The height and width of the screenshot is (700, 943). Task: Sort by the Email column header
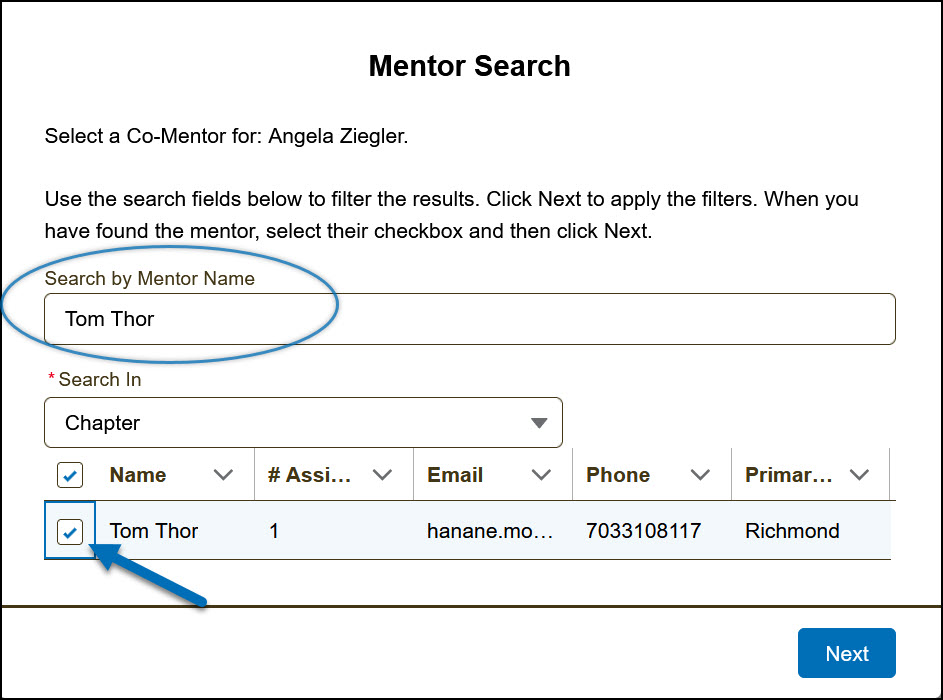click(455, 475)
